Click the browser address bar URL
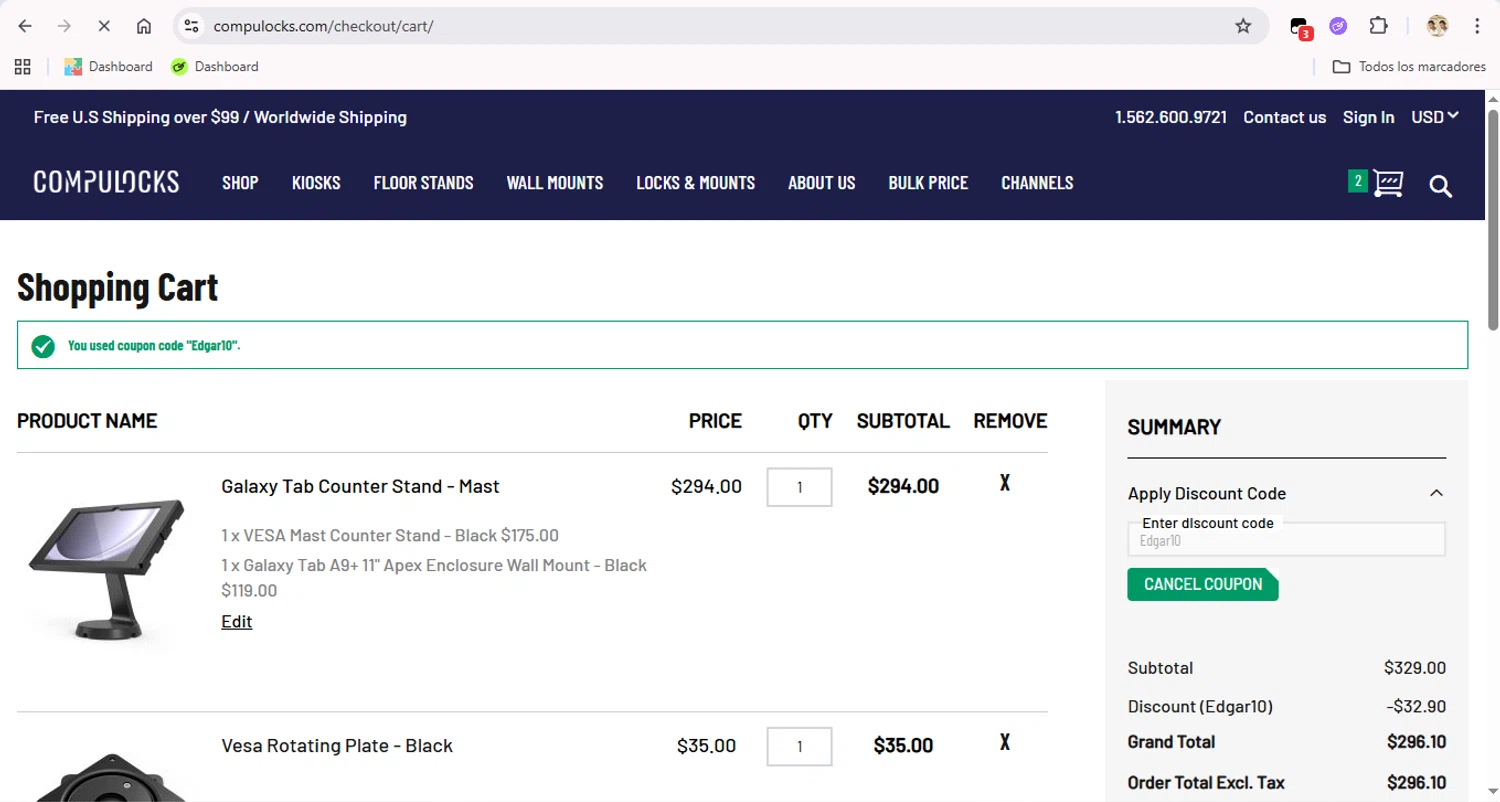1500x802 pixels. 323,26
